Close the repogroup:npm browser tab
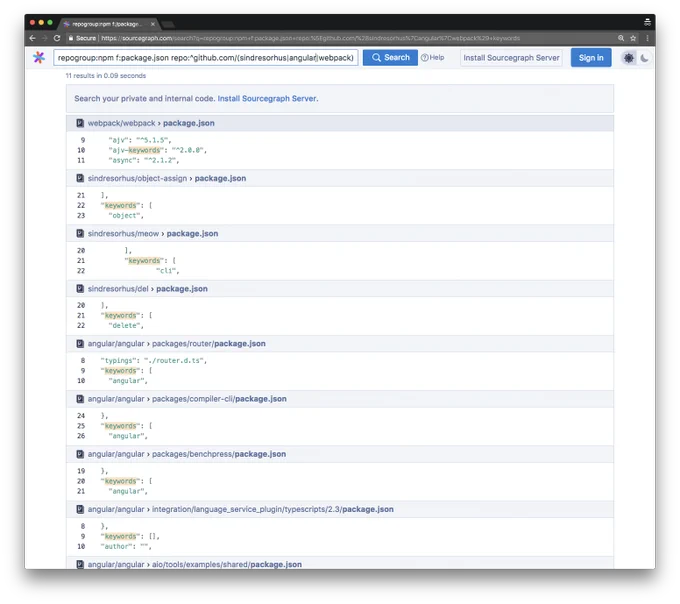 point(153,24)
